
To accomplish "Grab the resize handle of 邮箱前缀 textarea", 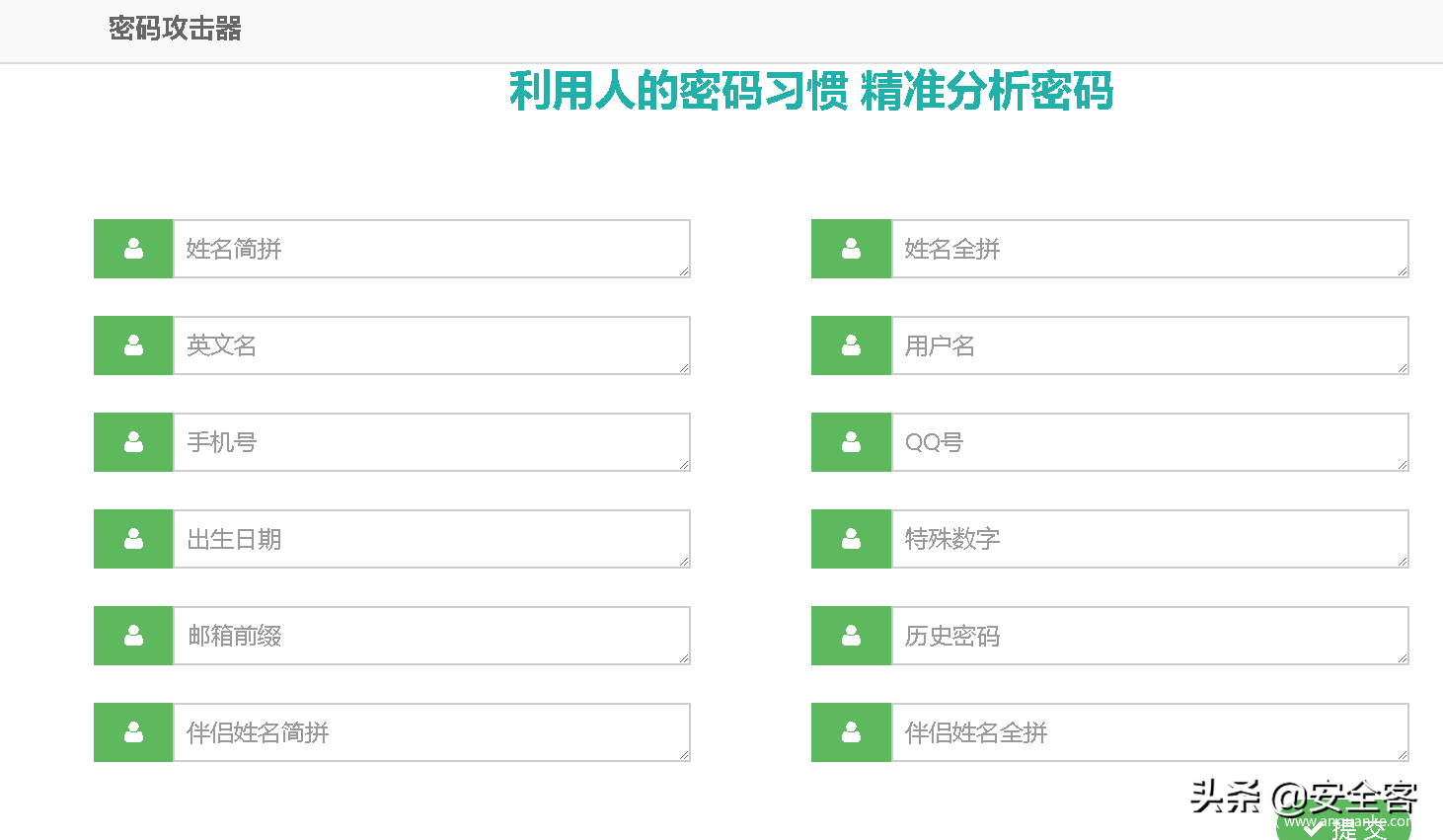I will coord(684,658).
